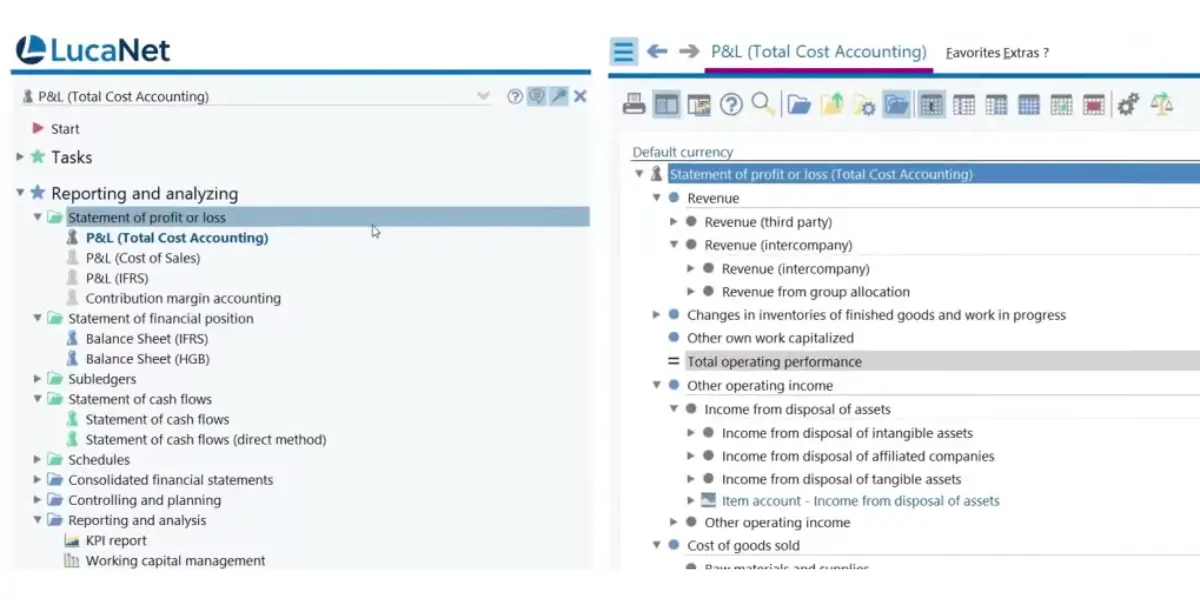Viewport: 1200px width, 600px height.
Task: Open the P&L (Total Cost Accounting) dropdown chevron
Action: pyautogui.click(x=484, y=96)
